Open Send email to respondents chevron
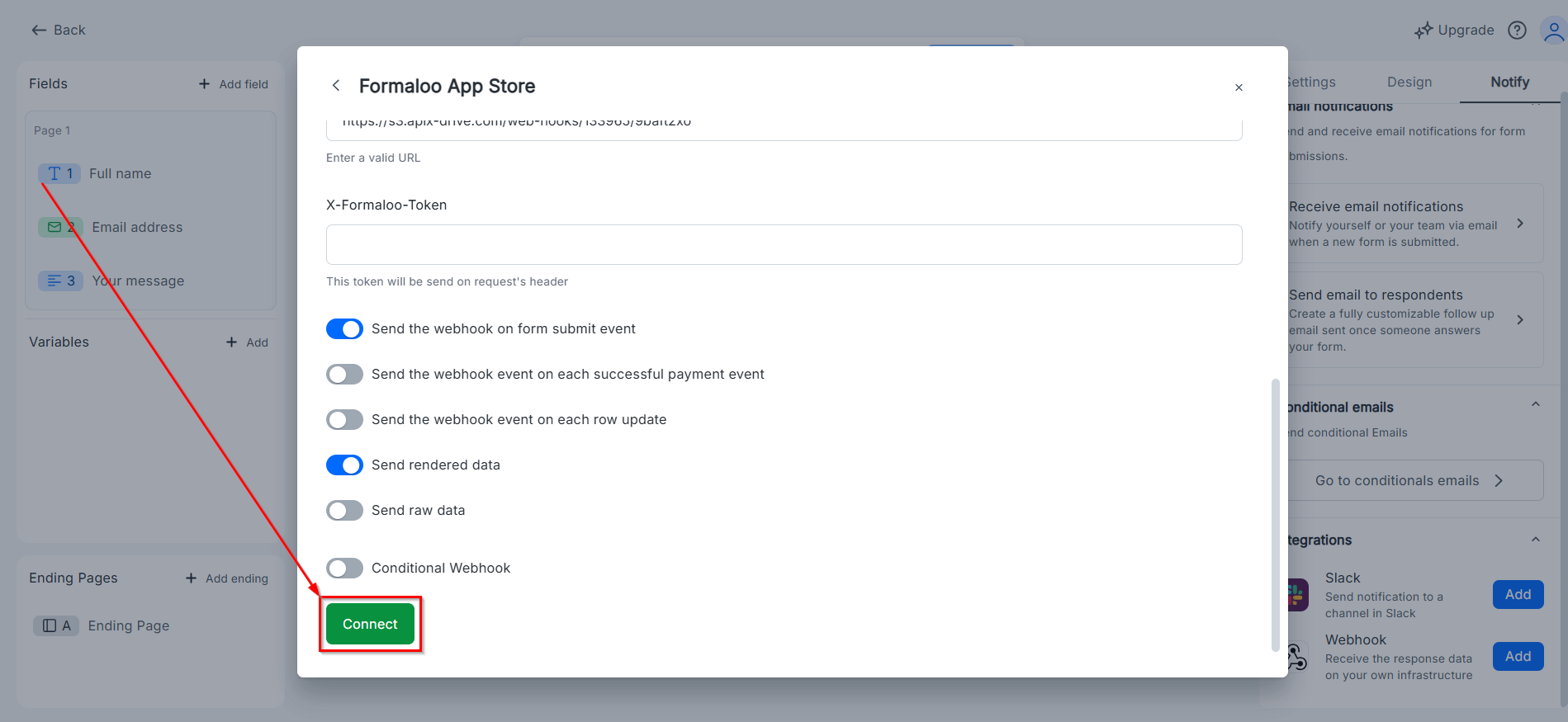The width and height of the screenshot is (1568, 722). click(x=1520, y=320)
